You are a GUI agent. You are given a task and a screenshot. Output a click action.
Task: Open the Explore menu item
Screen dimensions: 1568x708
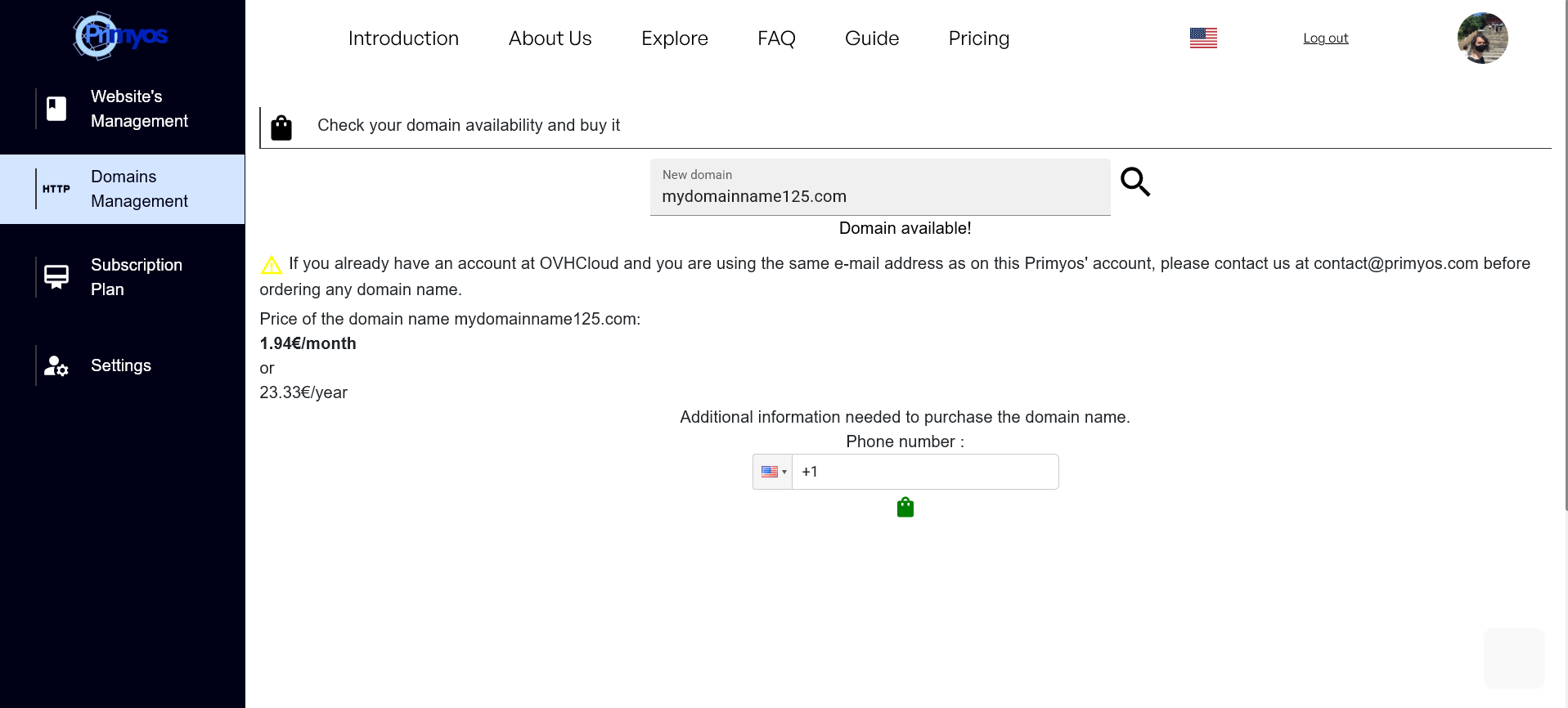(x=675, y=38)
